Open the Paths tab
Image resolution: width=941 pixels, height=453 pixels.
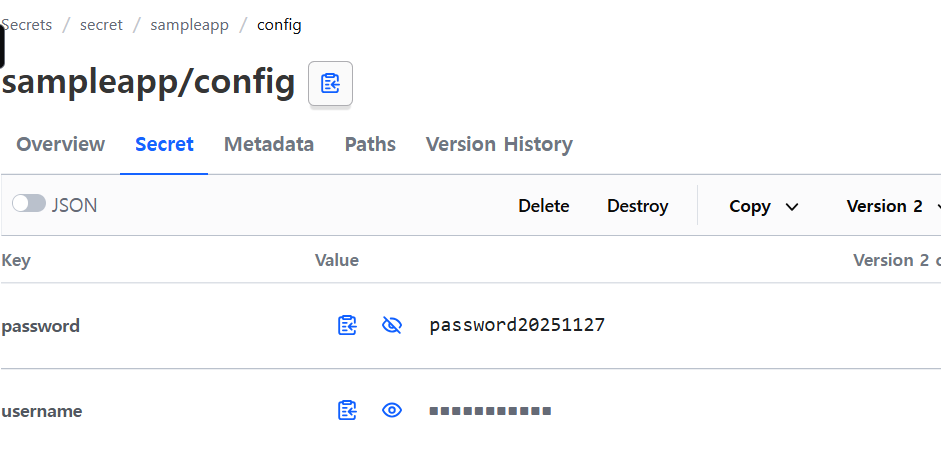point(370,145)
